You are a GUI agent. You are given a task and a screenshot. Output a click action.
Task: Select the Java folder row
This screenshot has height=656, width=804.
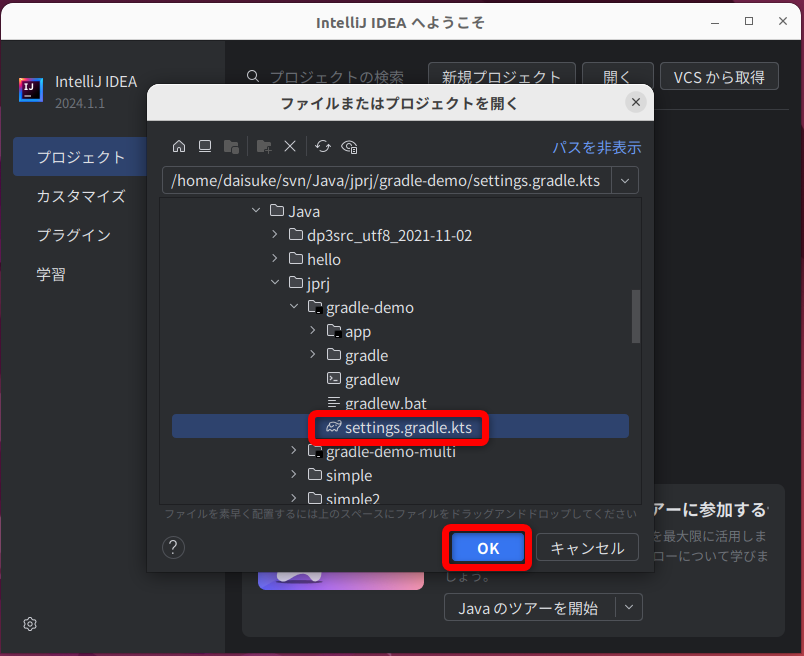click(400, 211)
